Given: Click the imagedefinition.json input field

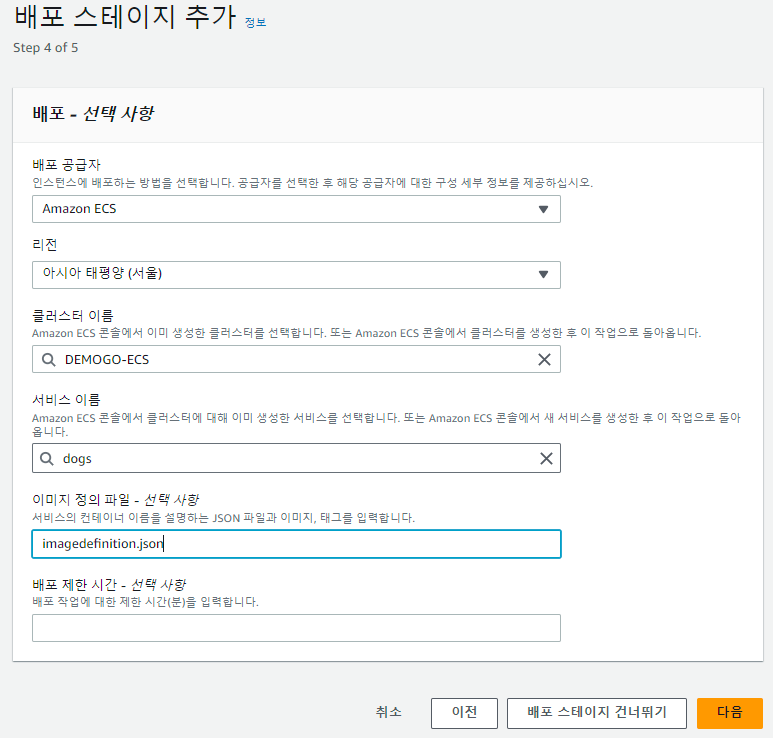Looking at the screenshot, I should pos(296,544).
